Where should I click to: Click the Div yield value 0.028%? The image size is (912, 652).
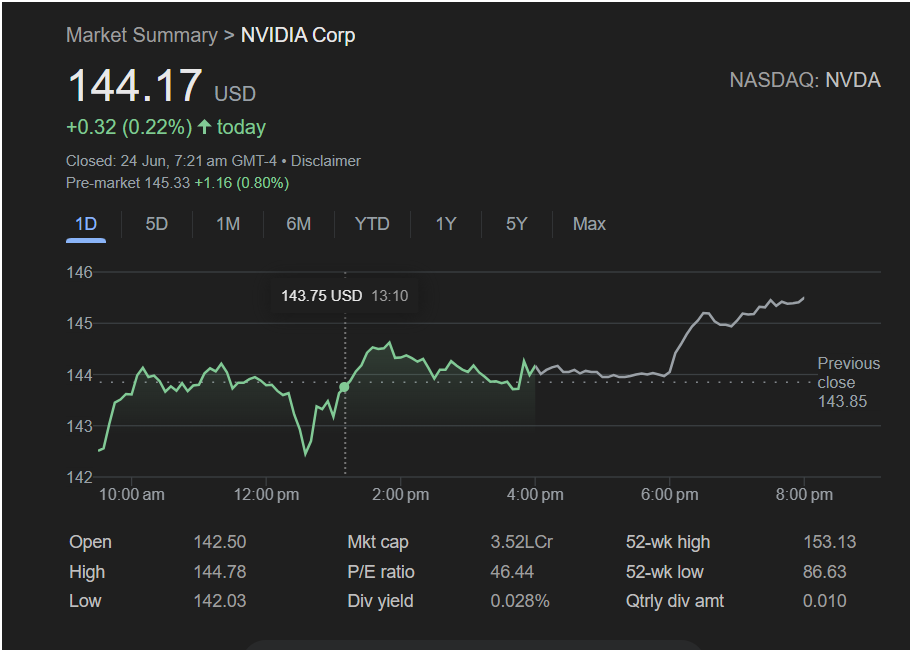(520, 601)
